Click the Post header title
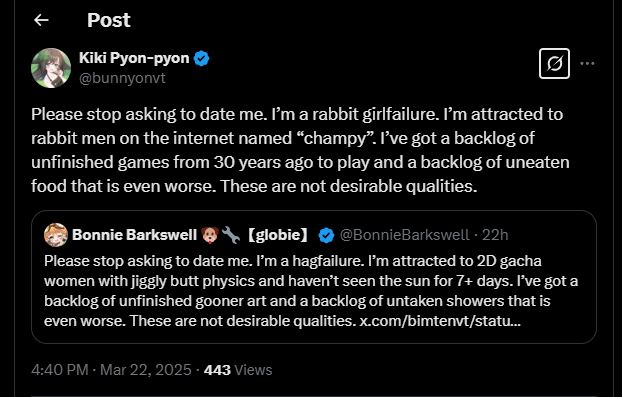Viewport: 622px width, 397px height. point(109,20)
